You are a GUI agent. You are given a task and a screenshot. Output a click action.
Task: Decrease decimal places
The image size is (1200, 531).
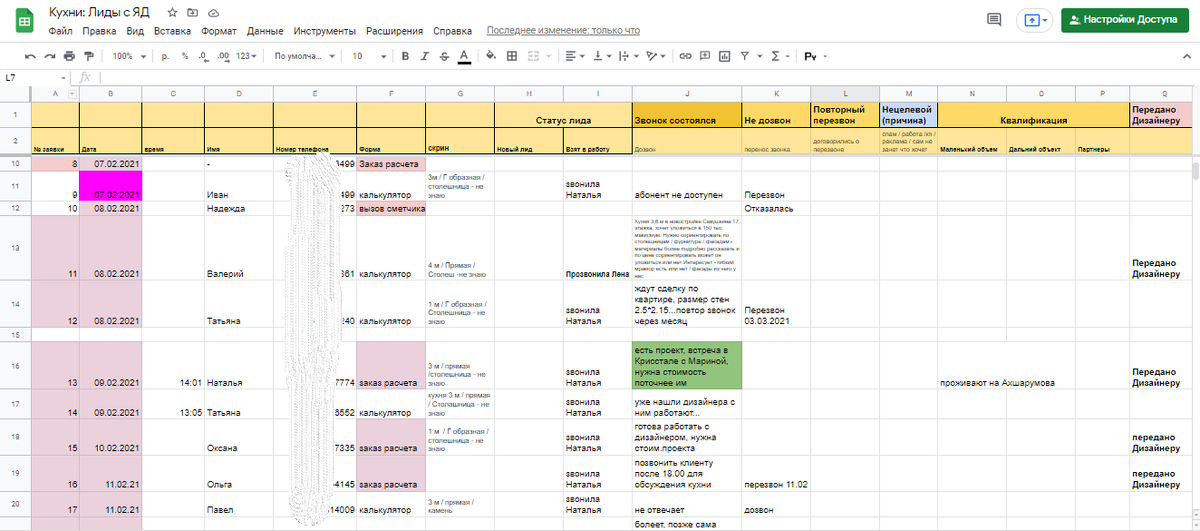[205, 56]
